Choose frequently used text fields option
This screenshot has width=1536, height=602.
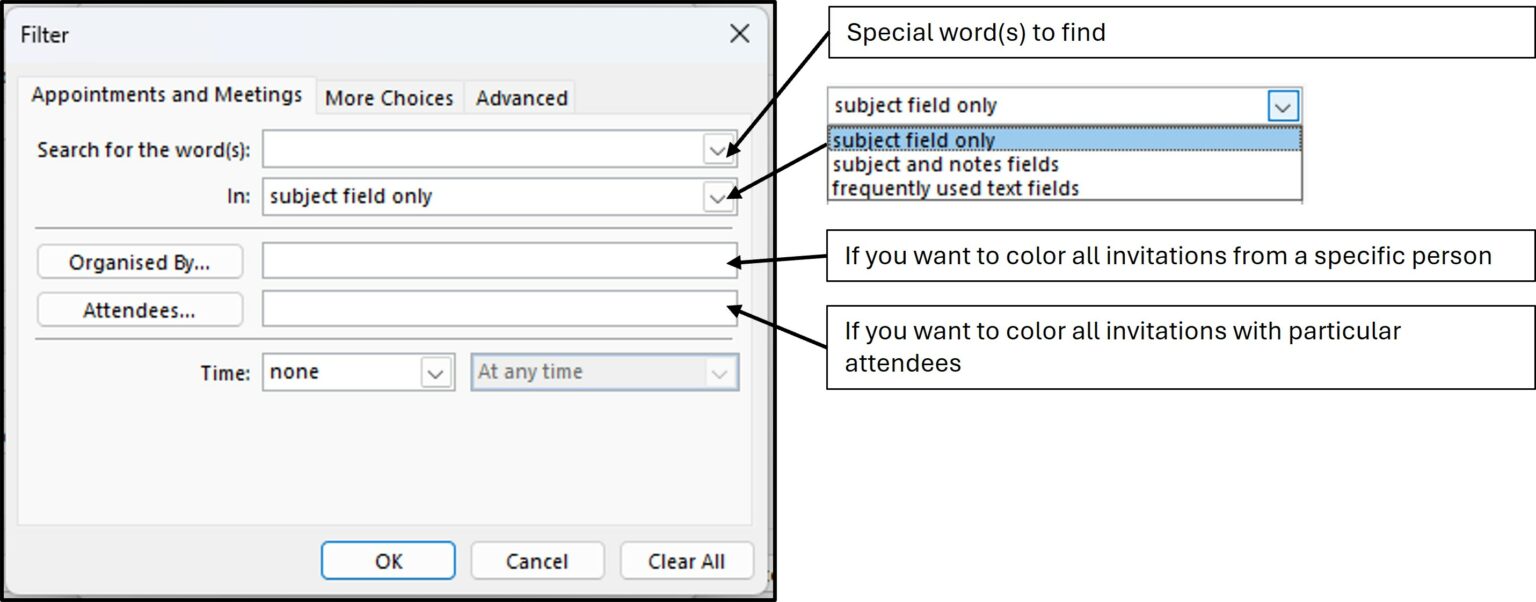[955, 187]
